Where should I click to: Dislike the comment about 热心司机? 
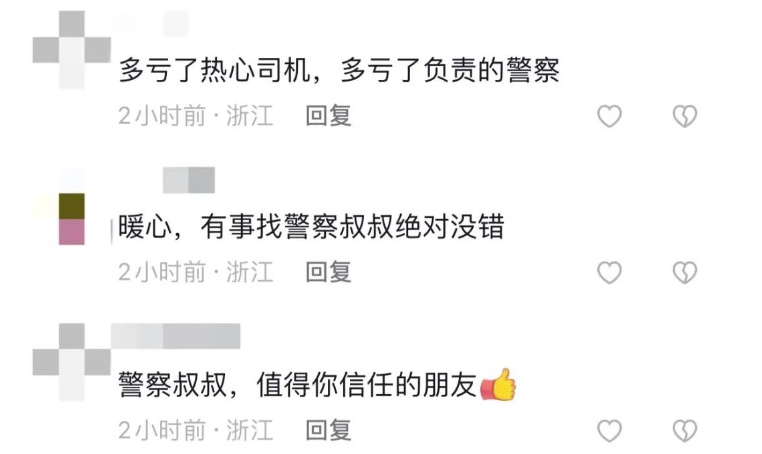[685, 116]
